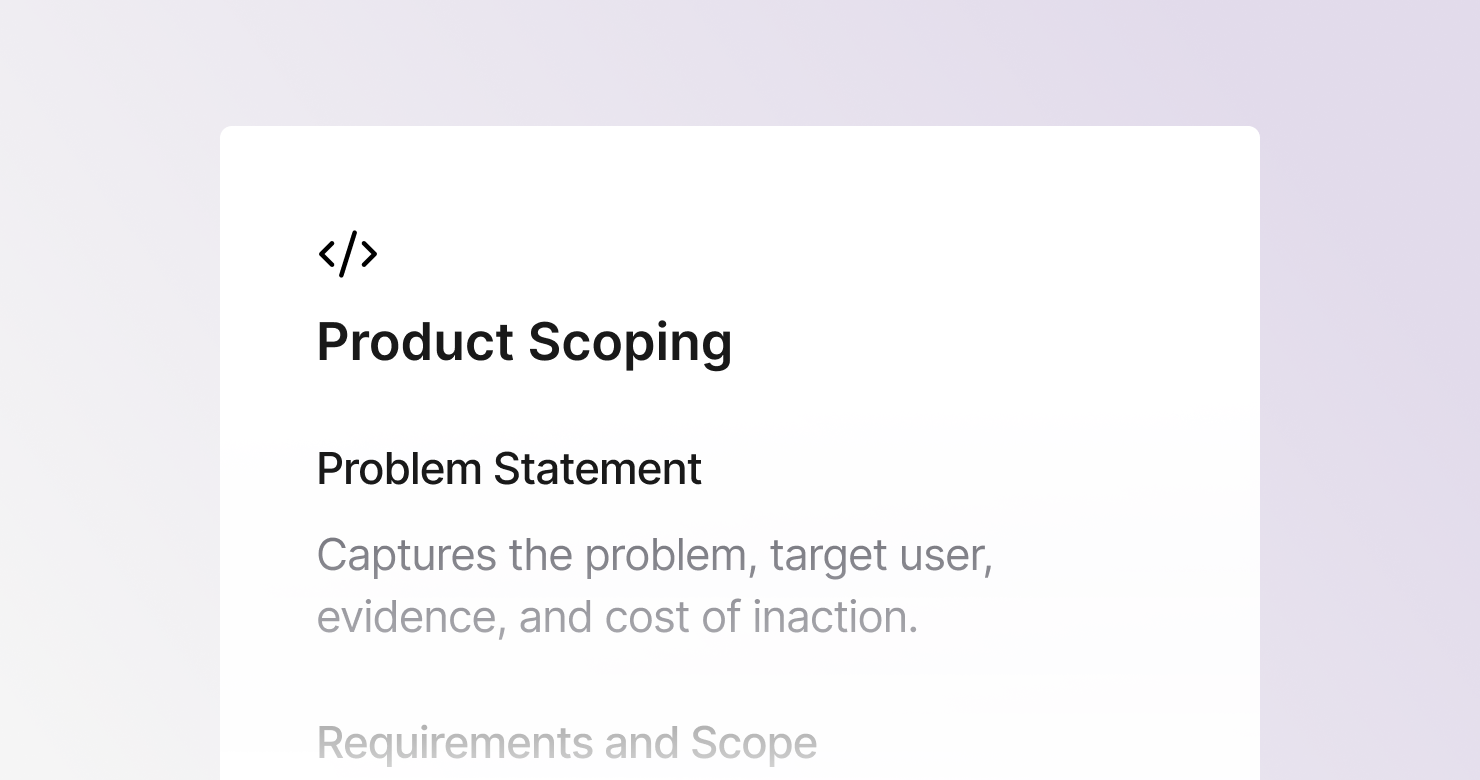Click the word "Problem" in the heading
Screen dimensions: 1480x780
(399, 469)
